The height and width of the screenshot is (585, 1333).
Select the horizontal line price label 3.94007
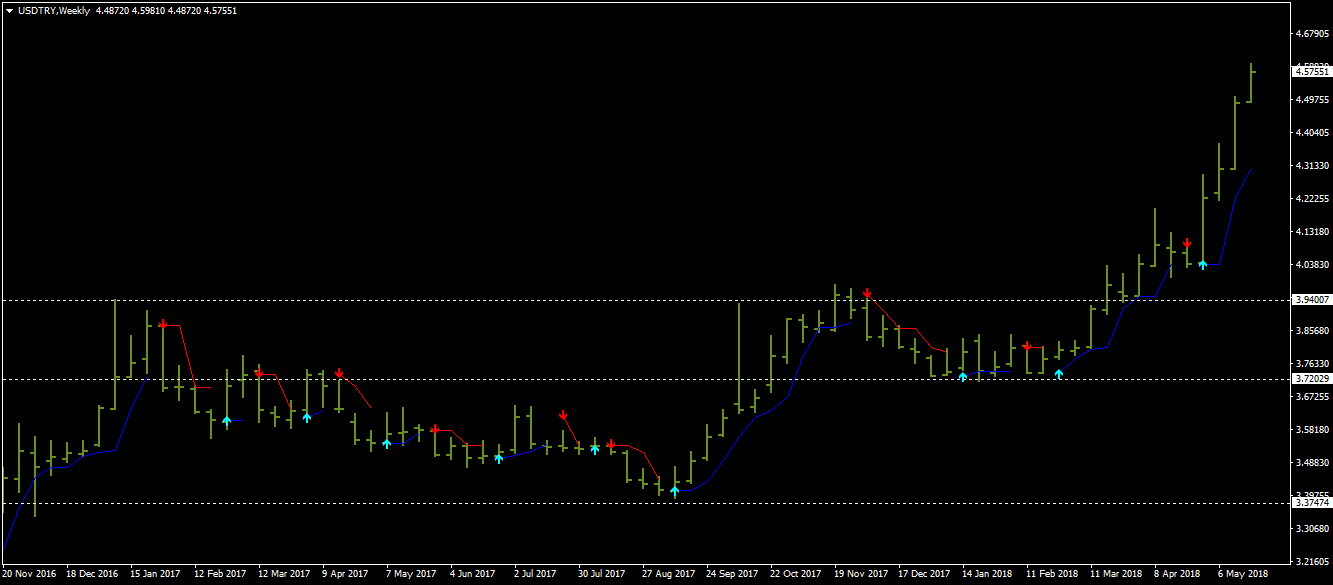click(1312, 299)
